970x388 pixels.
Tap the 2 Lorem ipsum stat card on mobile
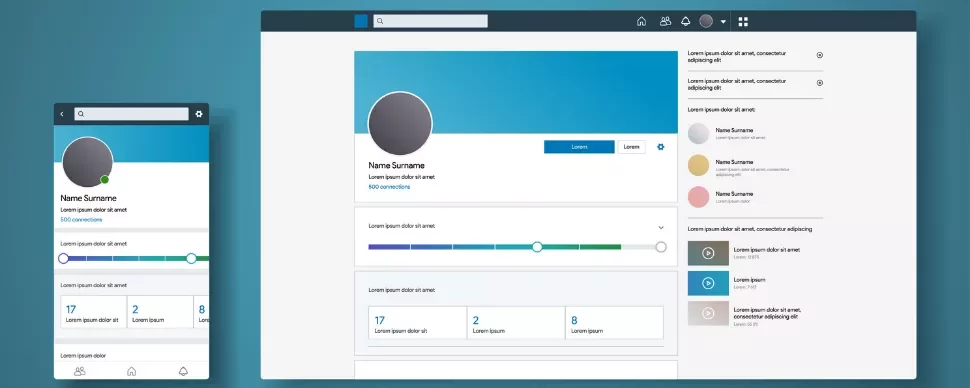coord(160,312)
